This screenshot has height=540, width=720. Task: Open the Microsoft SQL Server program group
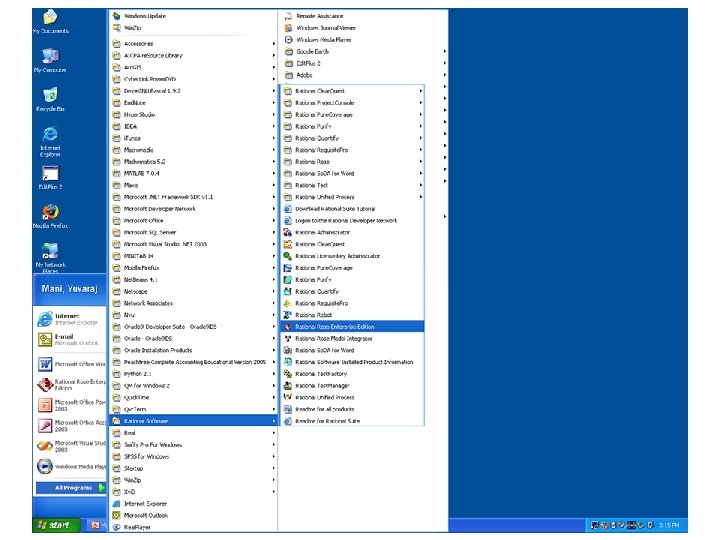click(193, 232)
